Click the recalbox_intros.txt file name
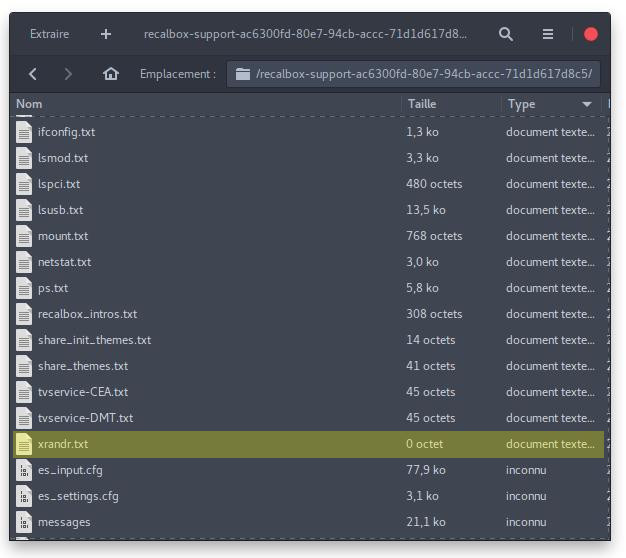Image resolution: width=626 pixels, height=558 pixels. [x=87, y=314]
